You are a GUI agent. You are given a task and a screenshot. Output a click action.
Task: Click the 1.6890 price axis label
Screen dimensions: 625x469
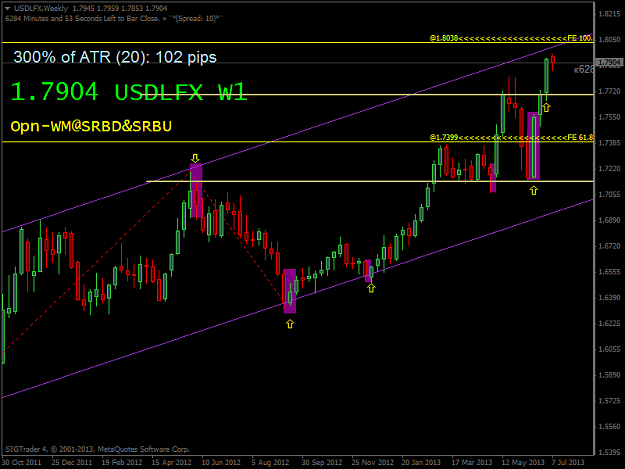click(x=609, y=220)
